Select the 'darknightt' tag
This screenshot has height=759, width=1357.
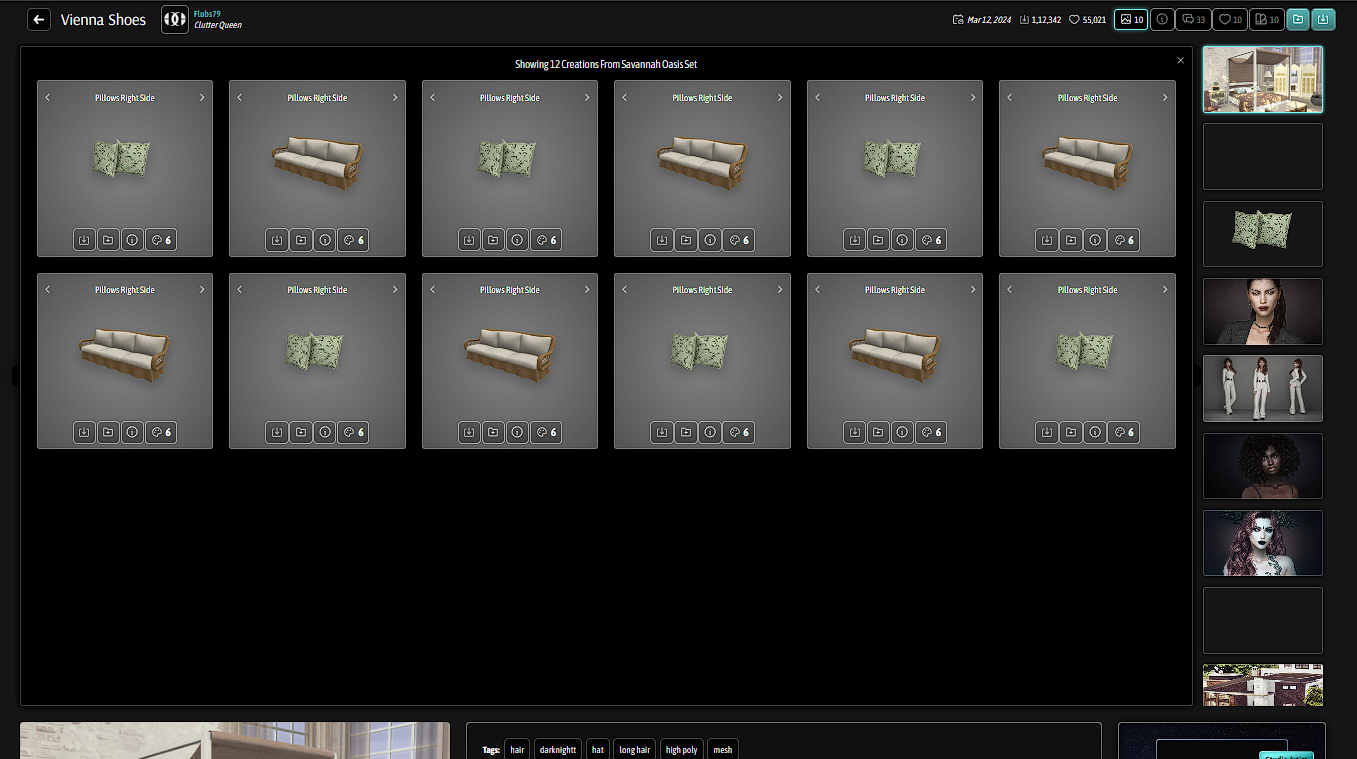click(x=558, y=749)
